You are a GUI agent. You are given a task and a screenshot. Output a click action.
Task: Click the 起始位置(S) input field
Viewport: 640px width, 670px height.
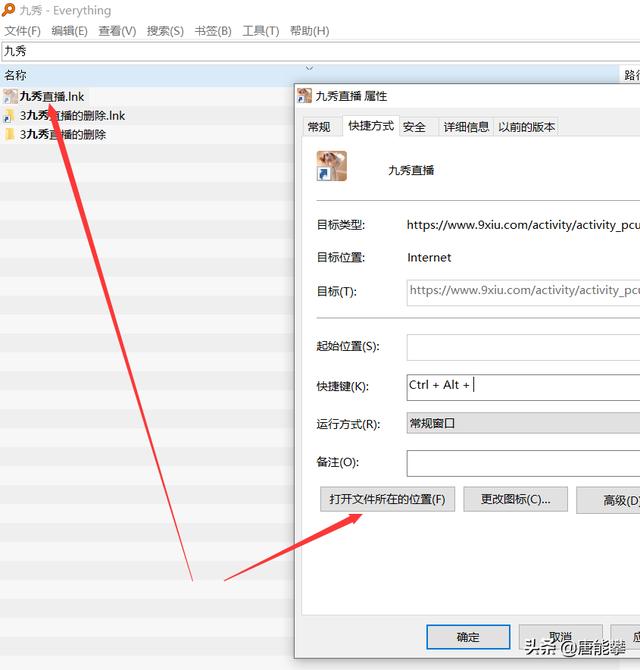tap(523, 347)
